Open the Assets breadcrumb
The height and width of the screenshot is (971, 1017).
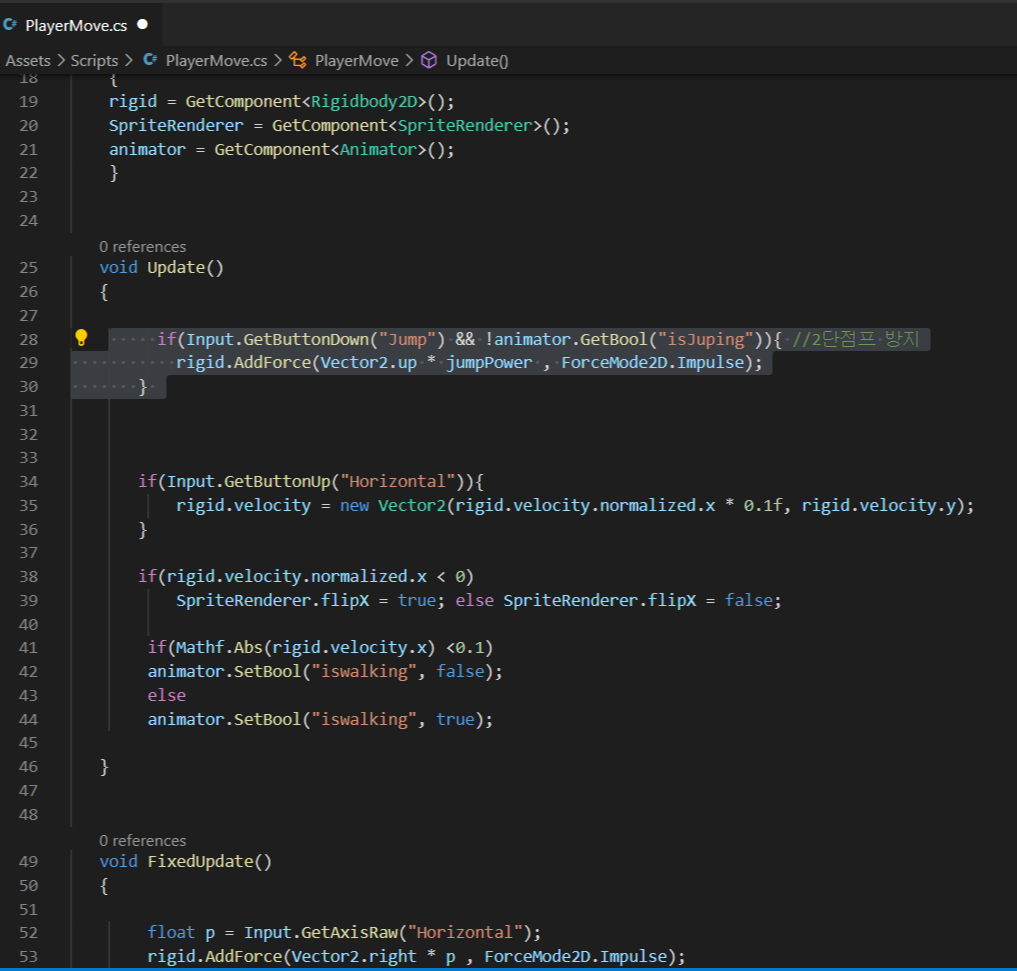point(28,61)
